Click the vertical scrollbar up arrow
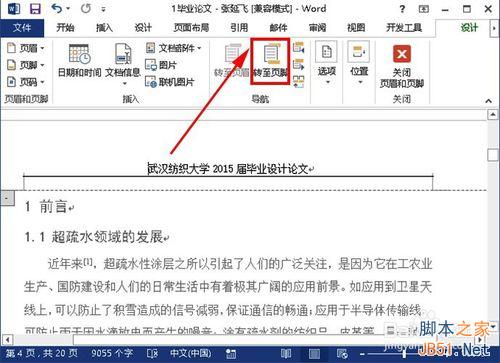500x363 pixels. 493,115
